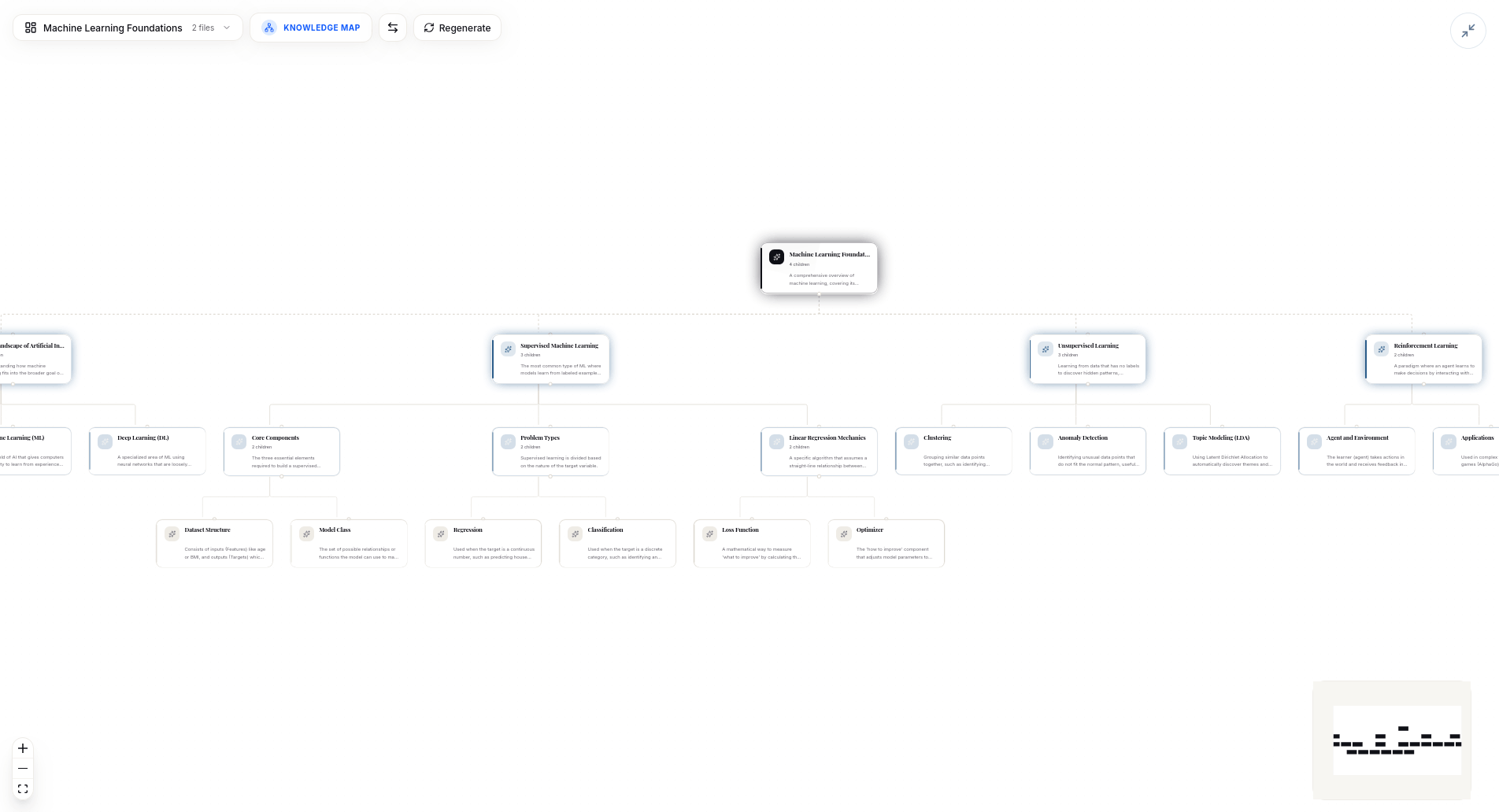Click the Optimizer node icon
Screen dimensions: 1499x812
[x=844, y=533]
